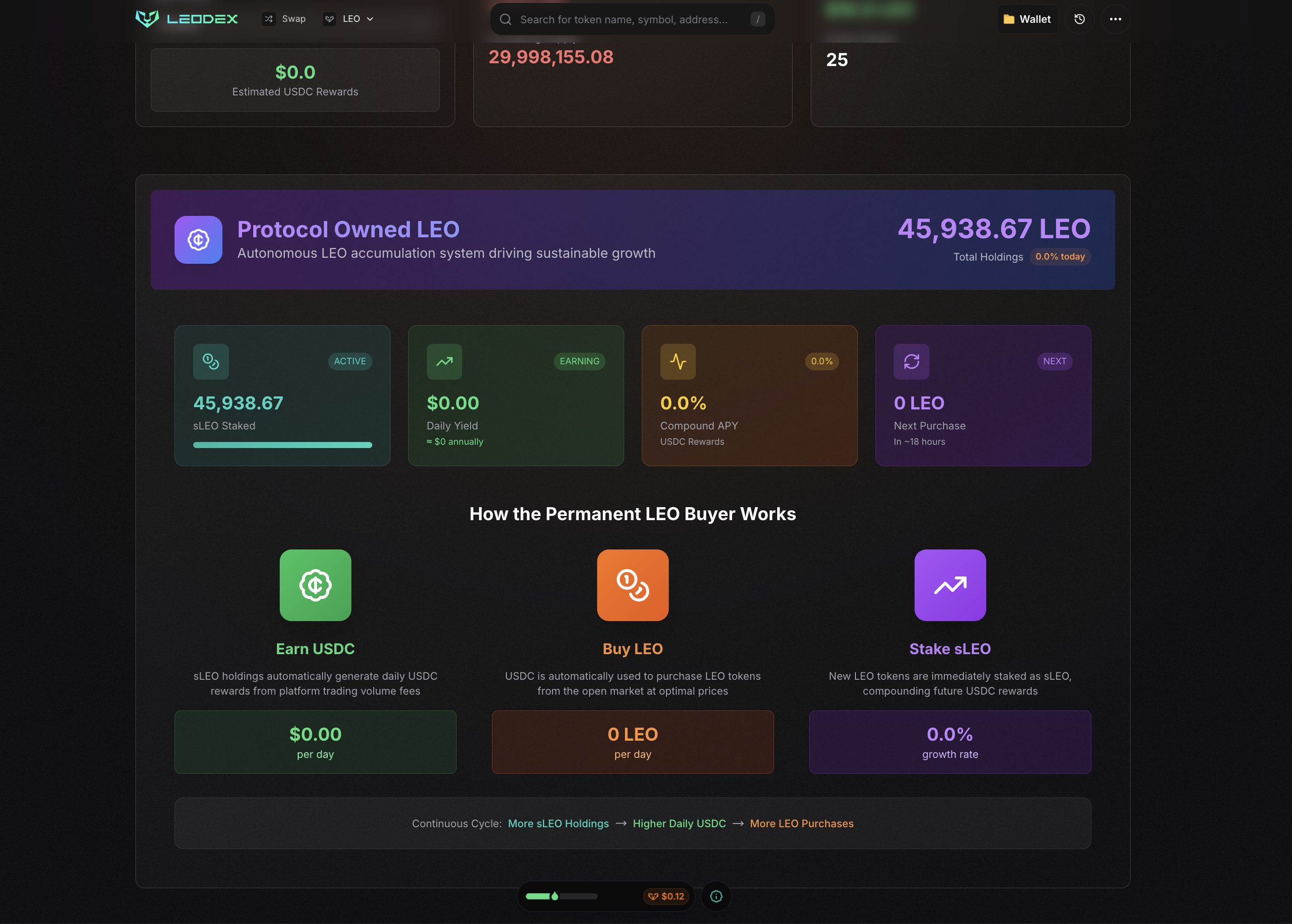The height and width of the screenshot is (924, 1292).
Task: Click the Next Purchase refresh icon
Action: [x=911, y=362]
